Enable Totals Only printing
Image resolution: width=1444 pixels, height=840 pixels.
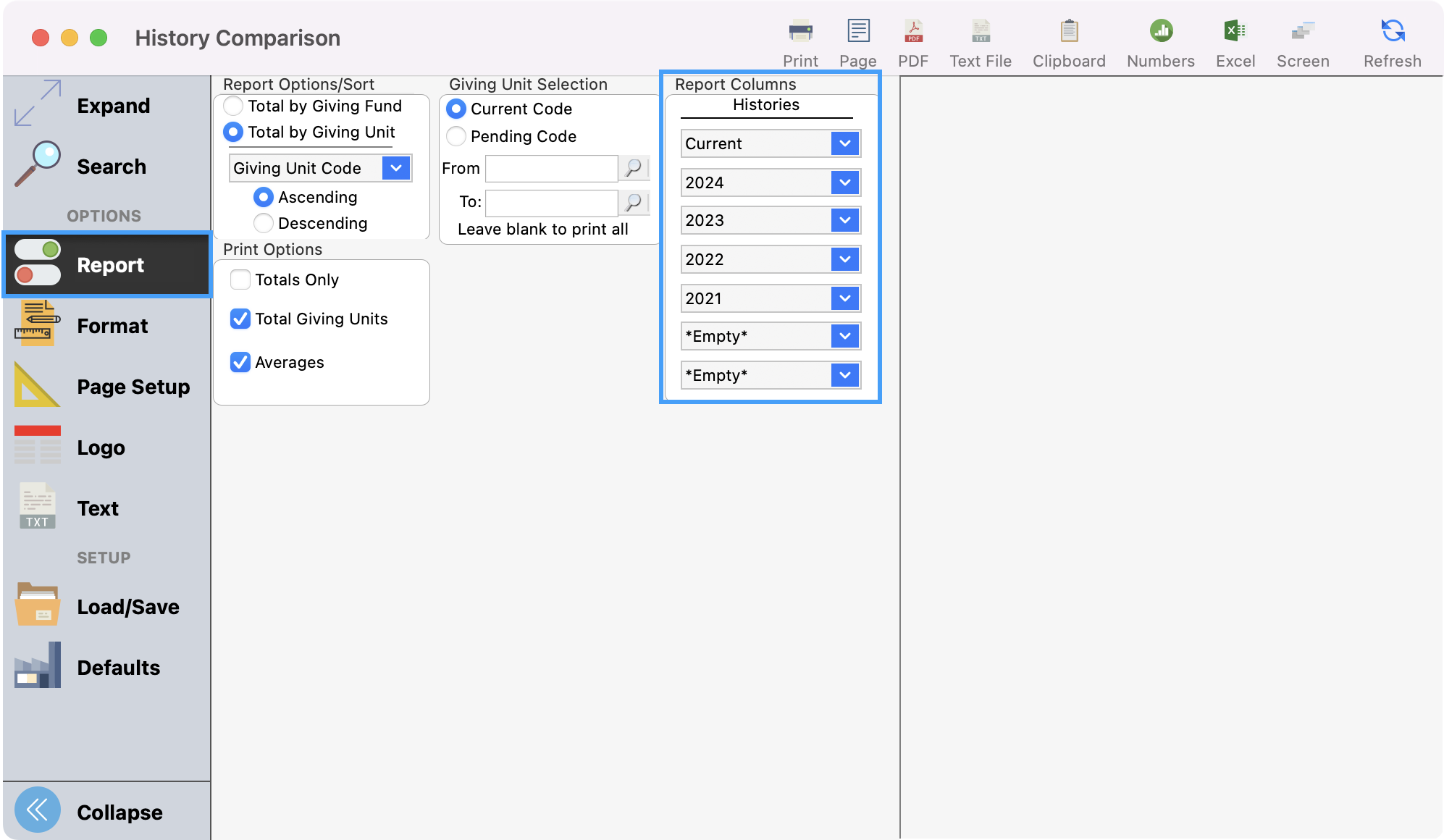[240, 280]
